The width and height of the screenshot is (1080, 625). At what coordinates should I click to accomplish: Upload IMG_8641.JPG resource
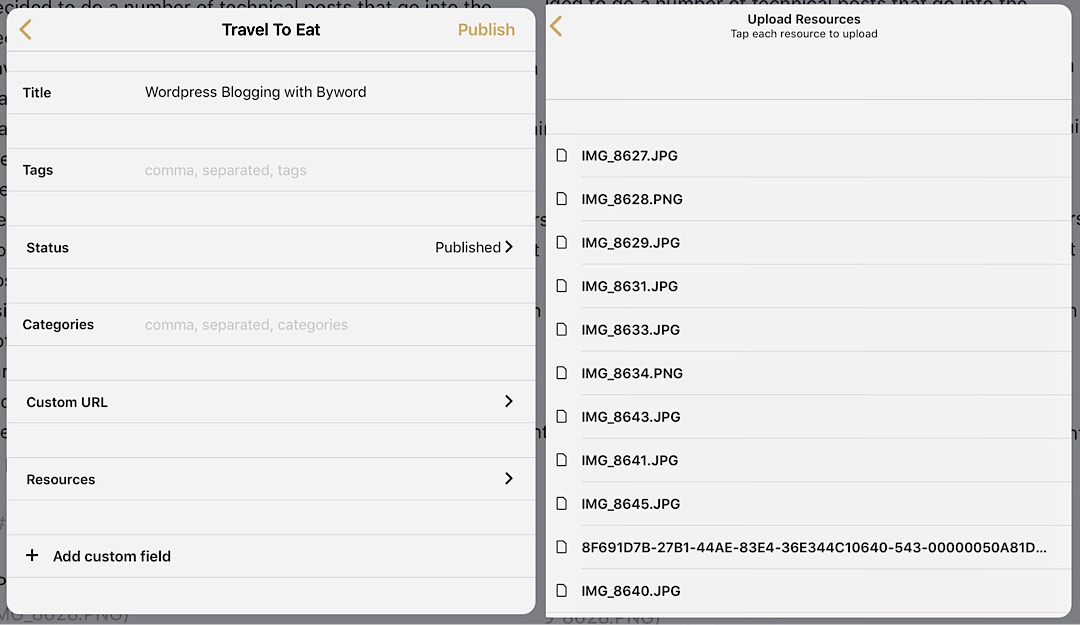coord(809,460)
